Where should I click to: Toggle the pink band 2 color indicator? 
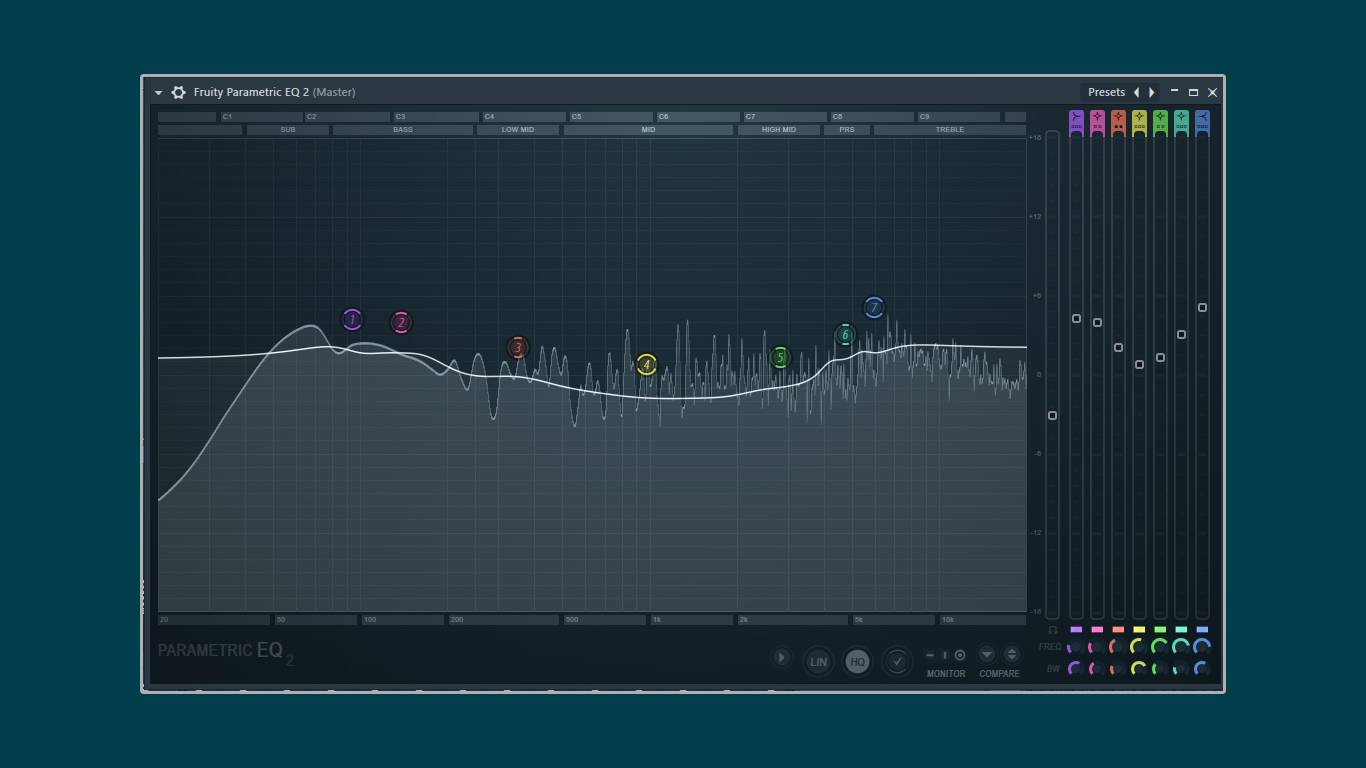1097,630
